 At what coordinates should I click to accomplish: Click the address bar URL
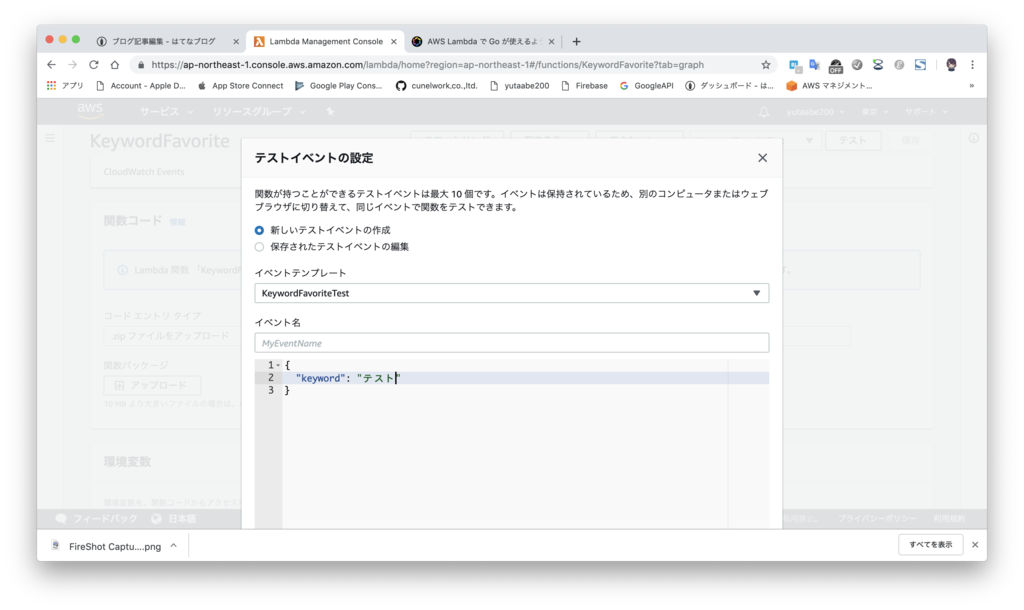coord(427,65)
